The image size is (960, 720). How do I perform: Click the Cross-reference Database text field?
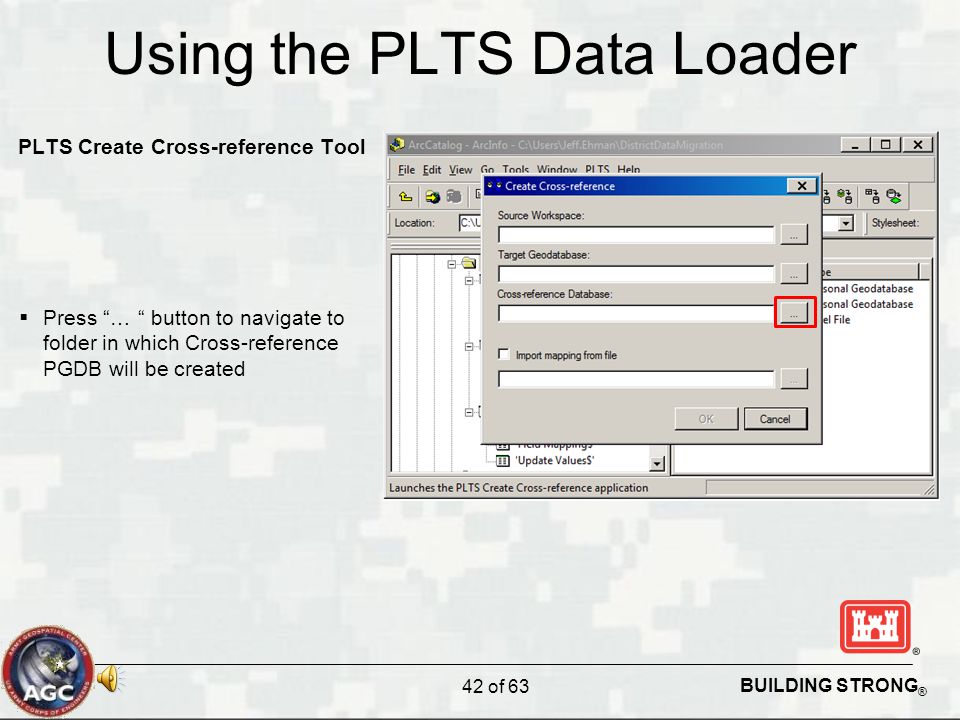(x=636, y=313)
